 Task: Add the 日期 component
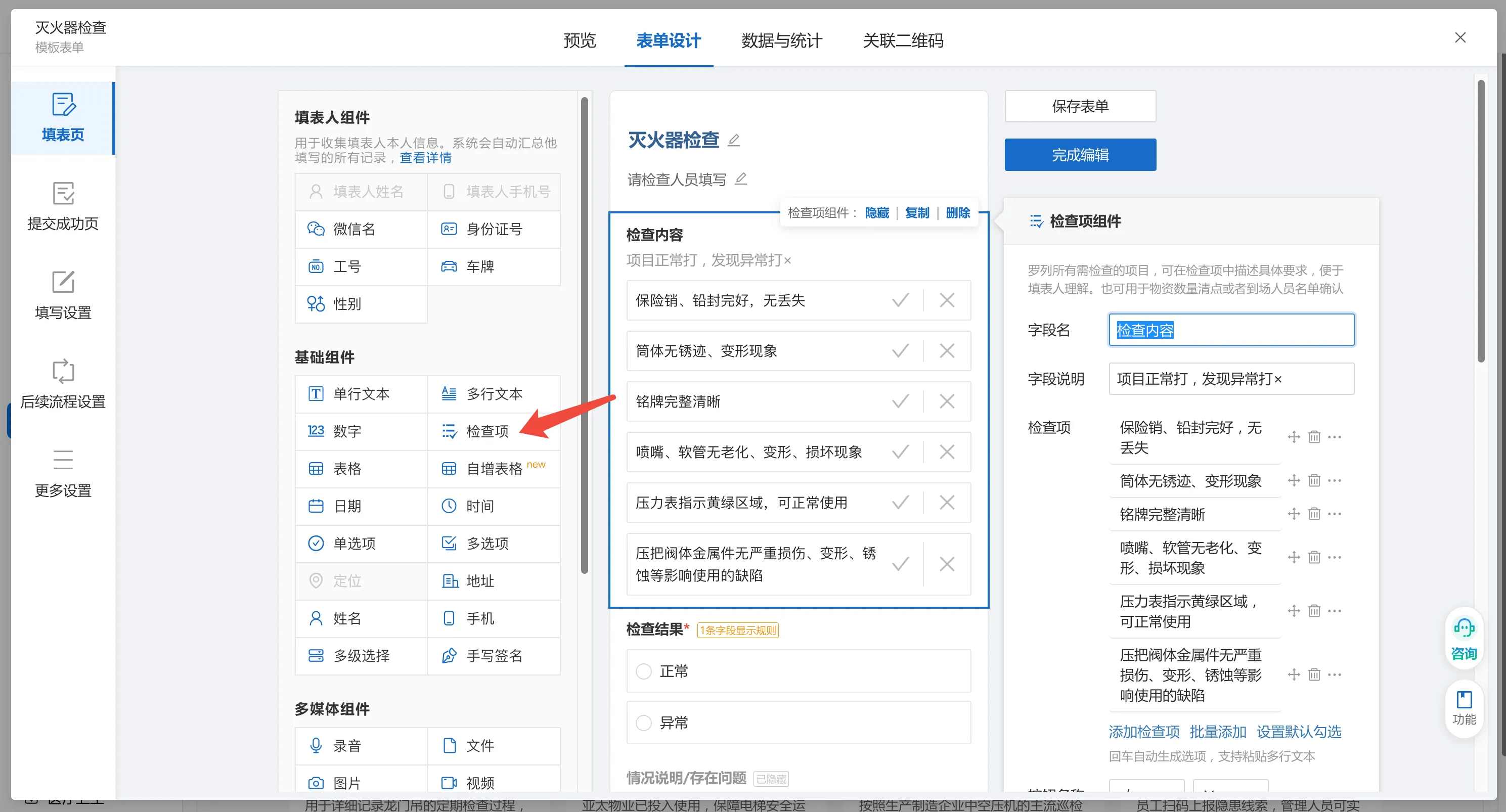[x=361, y=506]
